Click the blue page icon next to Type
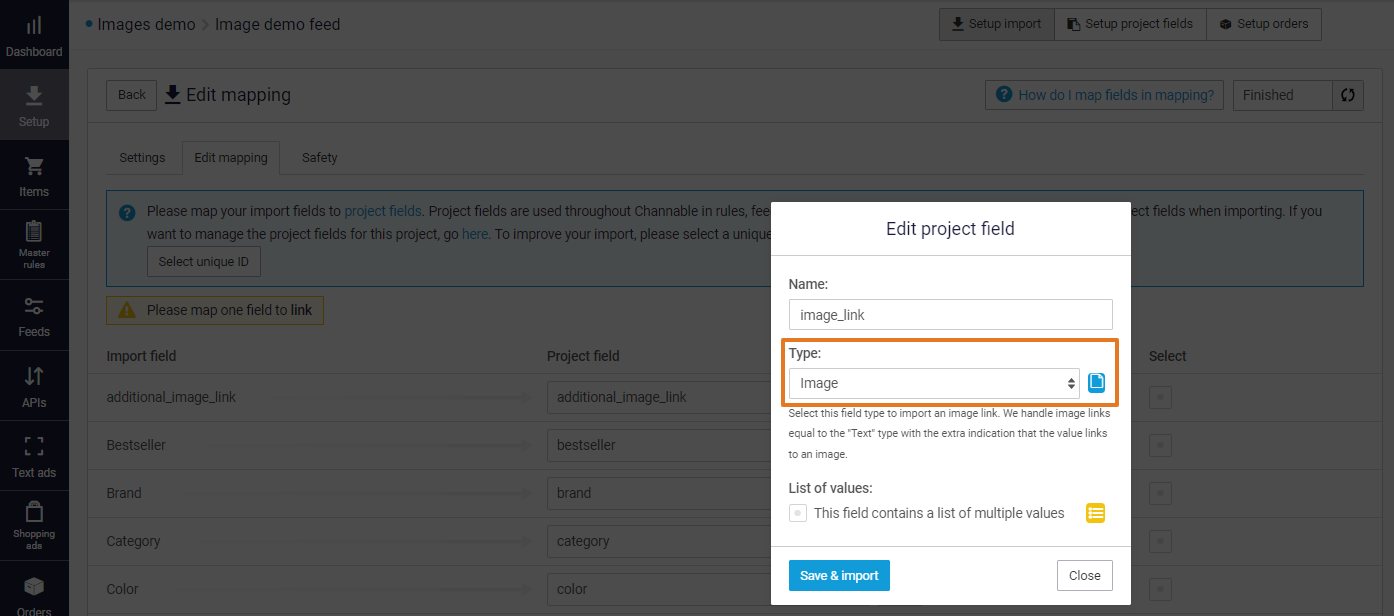 (x=1096, y=381)
